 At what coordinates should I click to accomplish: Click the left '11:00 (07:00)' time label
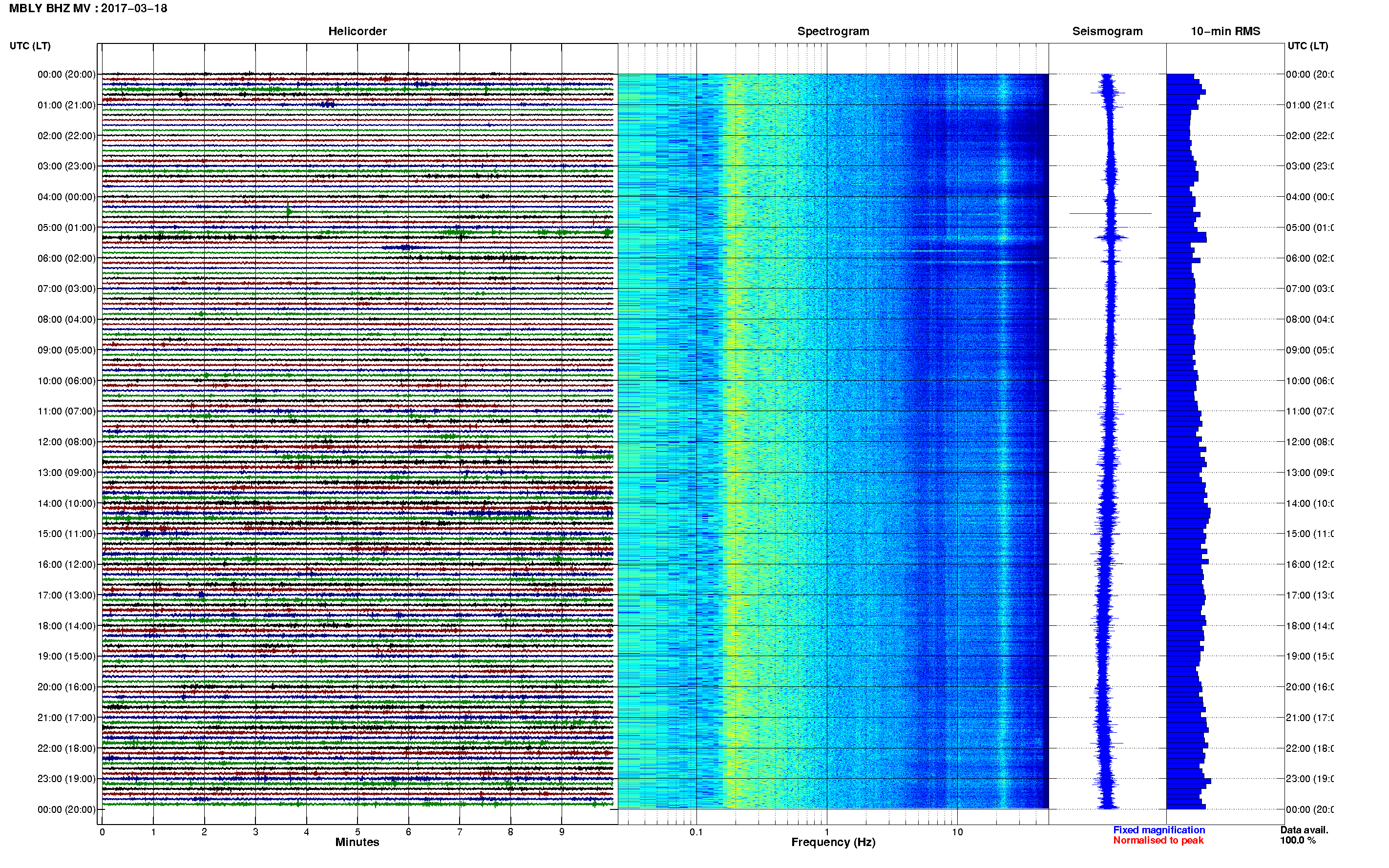tap(66, 411)
